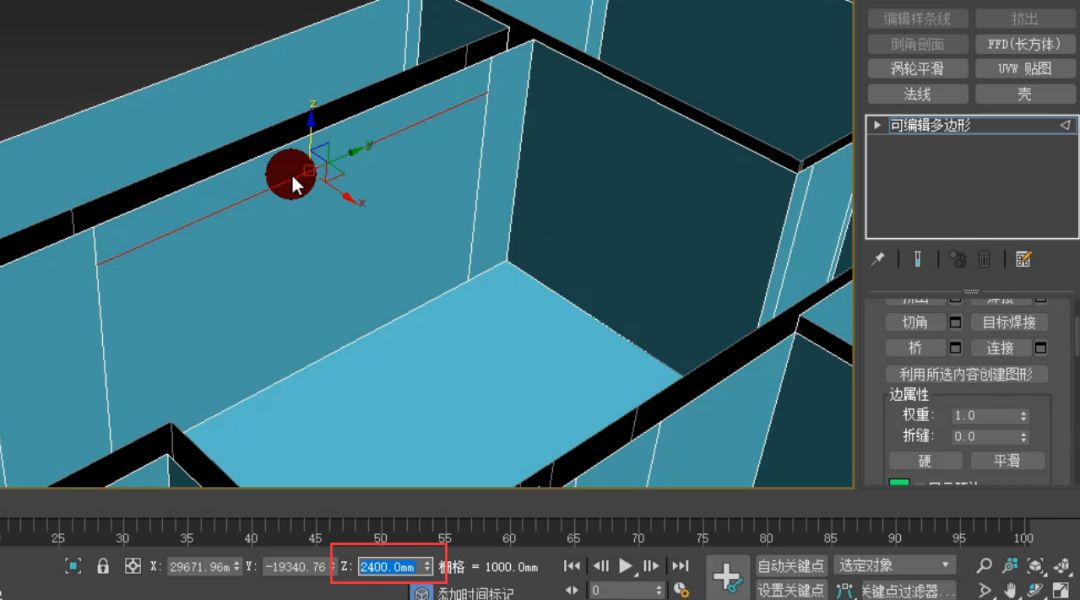The image size is (1080, 600).
Task: Click 切角 chamfer button
Action: pyautogui.click(x=915, y=322)
